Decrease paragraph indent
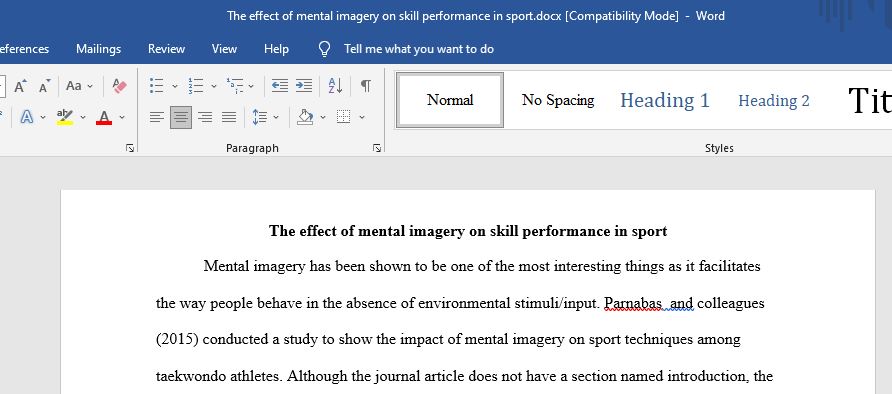The width and height of the screenshot is (892, 394). point(279,86)
